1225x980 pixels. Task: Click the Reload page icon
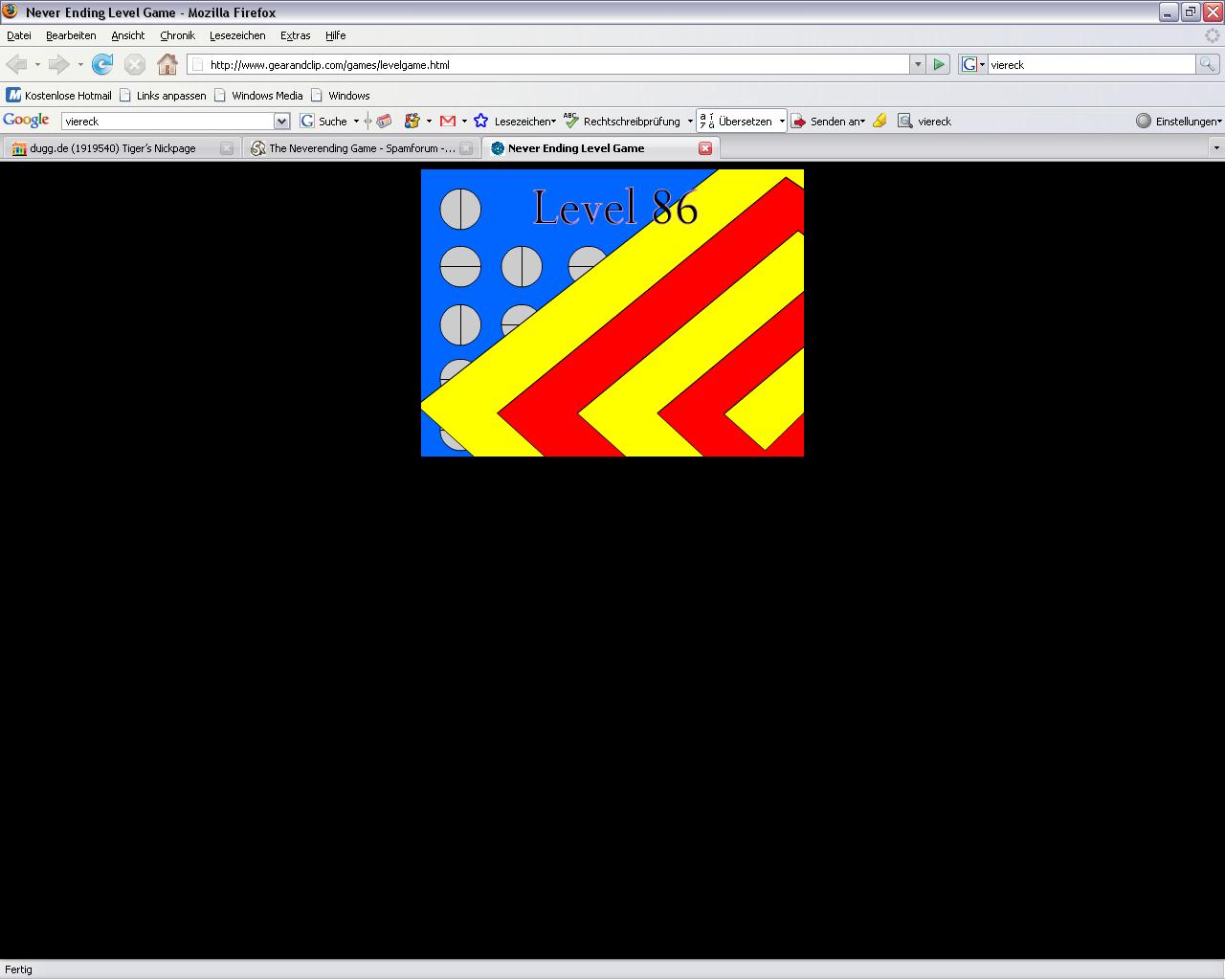coord(102,64)
